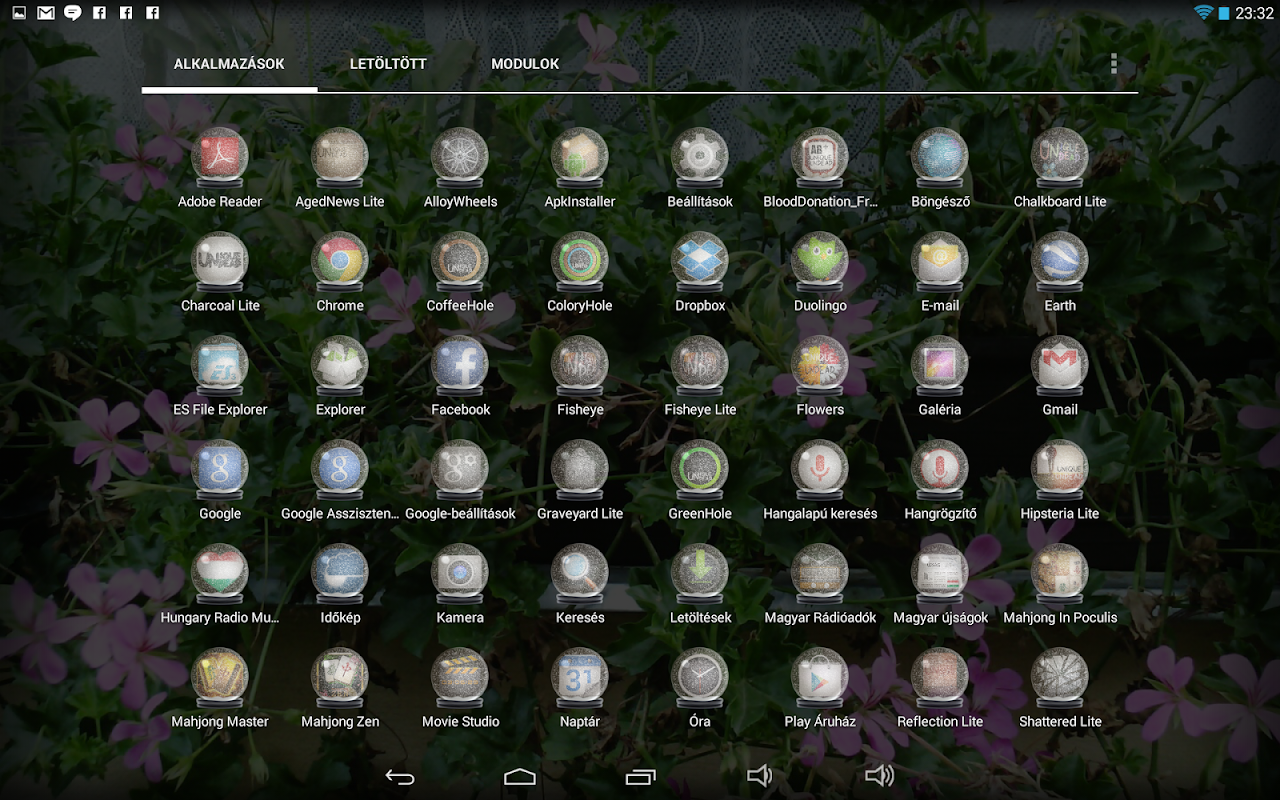Open the three-dot overflow menu
Viewport: 1280px width, 800px height.
point(1114,64)
